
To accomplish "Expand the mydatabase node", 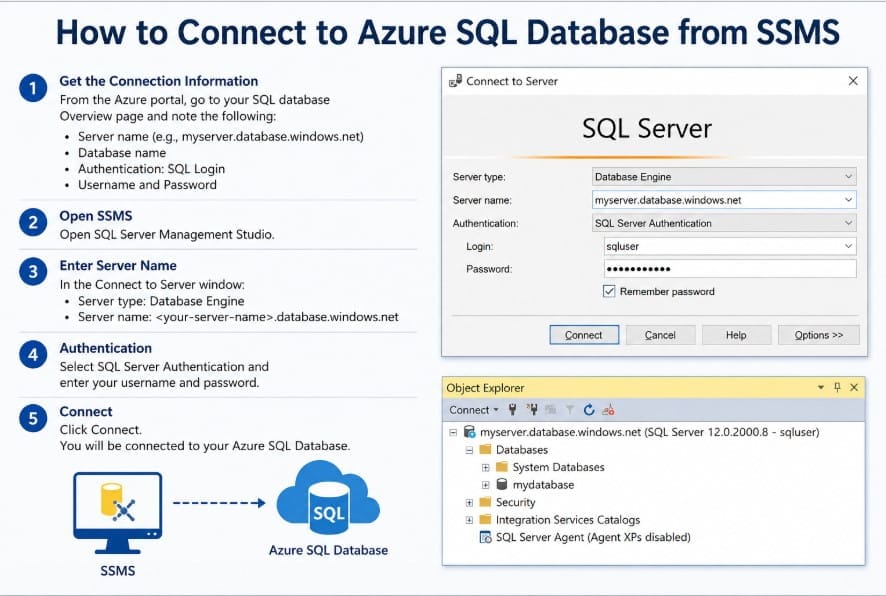I will tap(485, 485).
